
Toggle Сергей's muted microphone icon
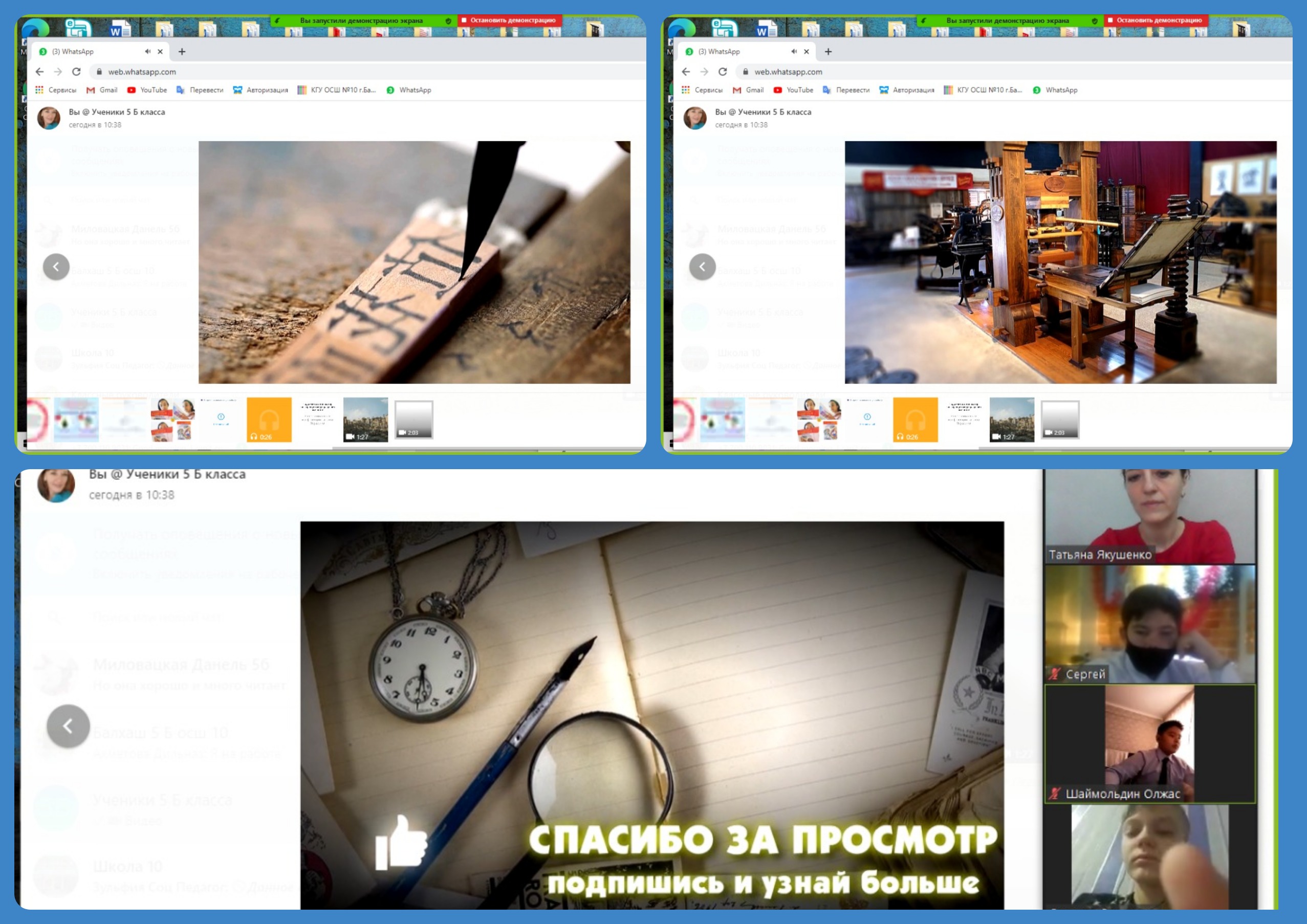click(1055, 674)
